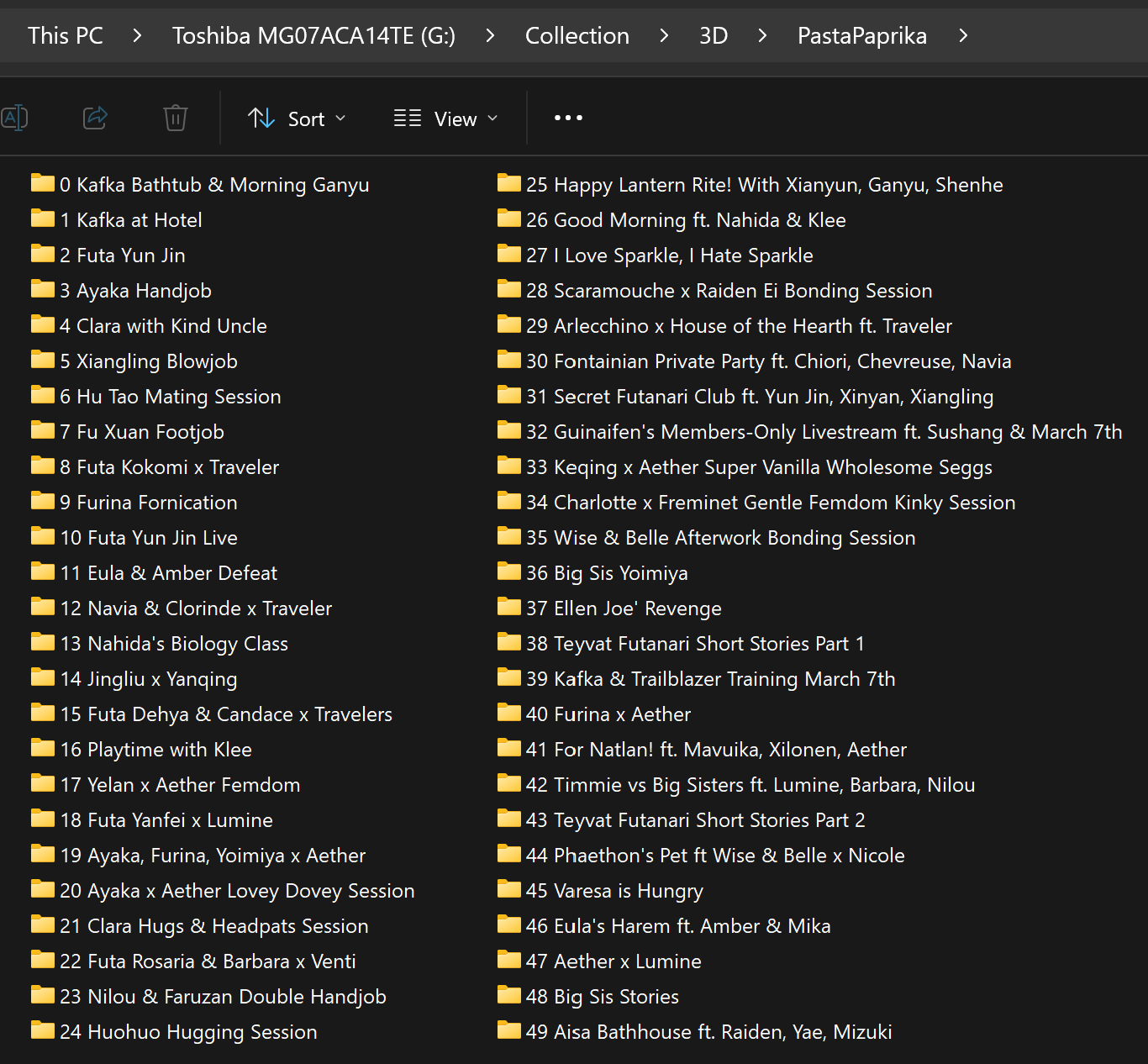This screenshot has width=1148, height=1064.
Task: Go to the 3D folder breadcrumb
Action: pyautogui.click(x=713, y=35)
